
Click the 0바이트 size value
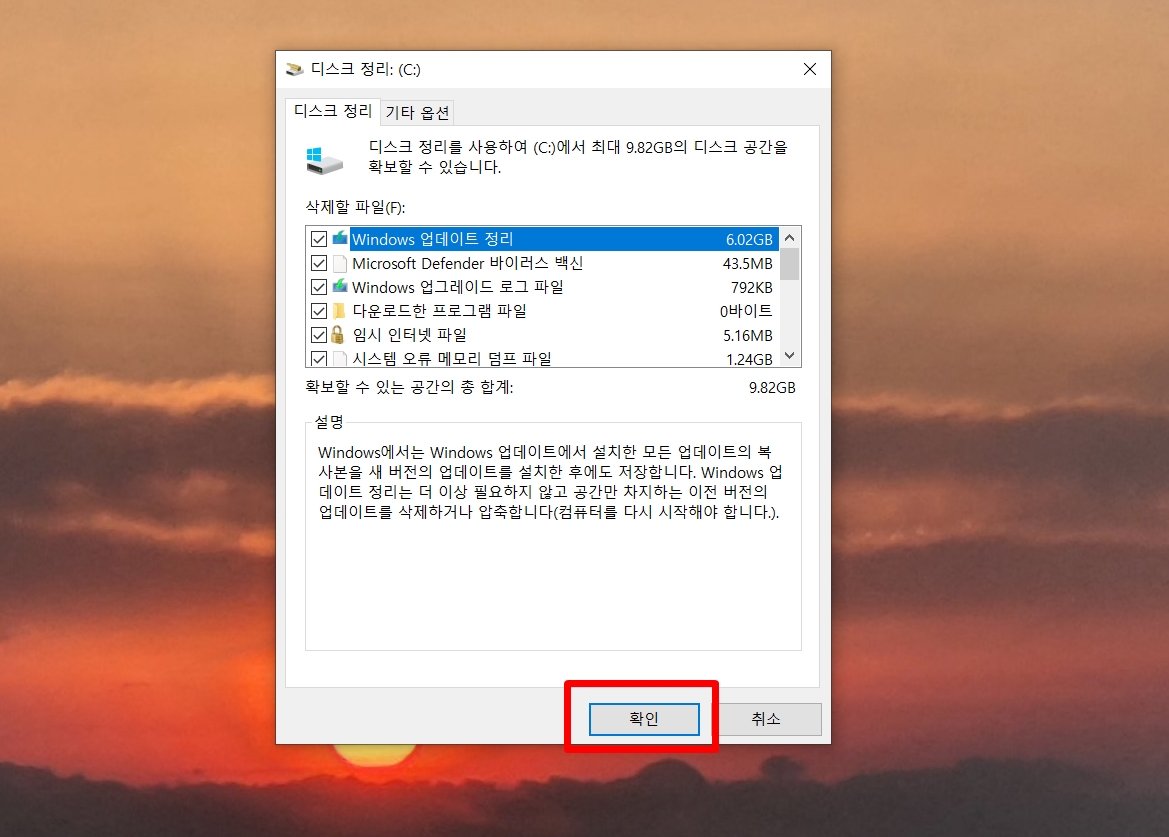[x=746, y=311]
